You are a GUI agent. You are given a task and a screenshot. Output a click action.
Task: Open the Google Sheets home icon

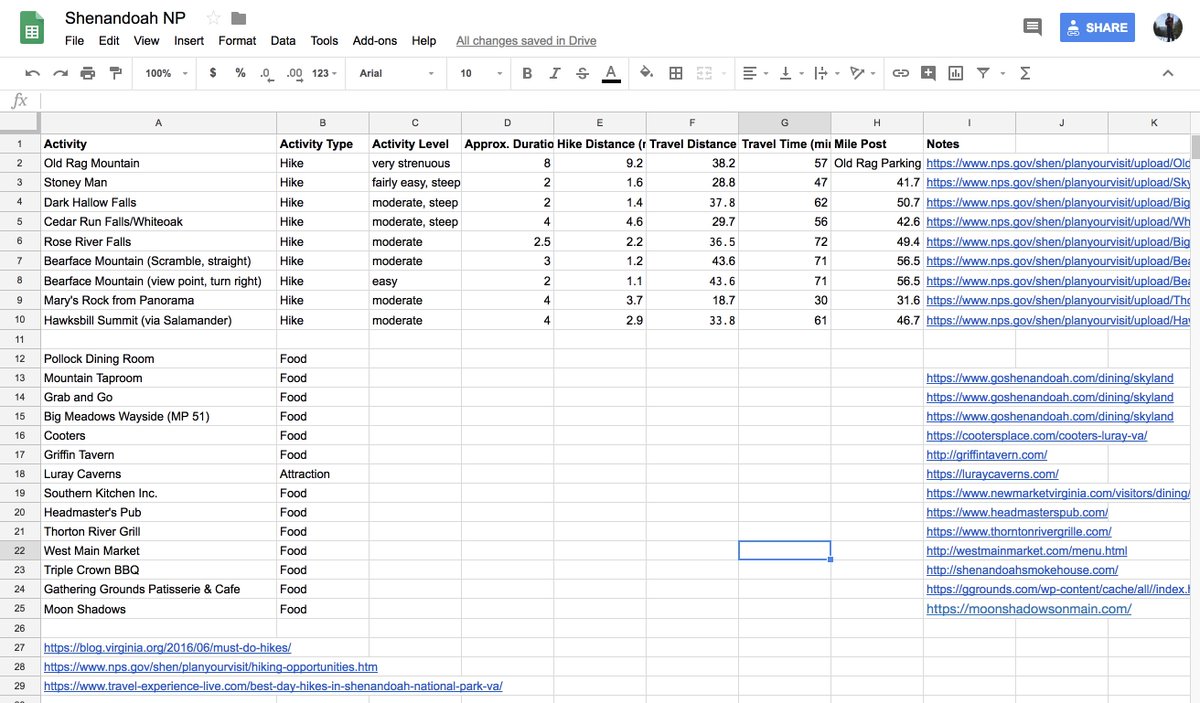pyautogui.click(x=32, y=27)
